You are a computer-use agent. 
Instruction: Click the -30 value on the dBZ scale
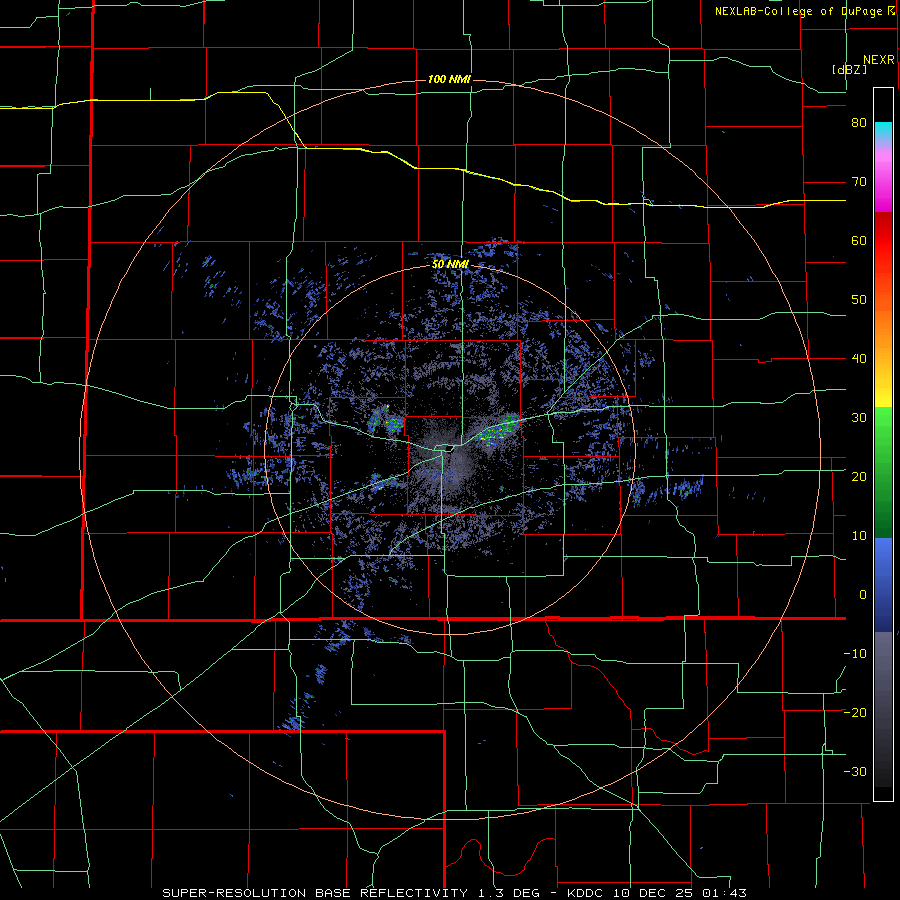coord(855,771)
